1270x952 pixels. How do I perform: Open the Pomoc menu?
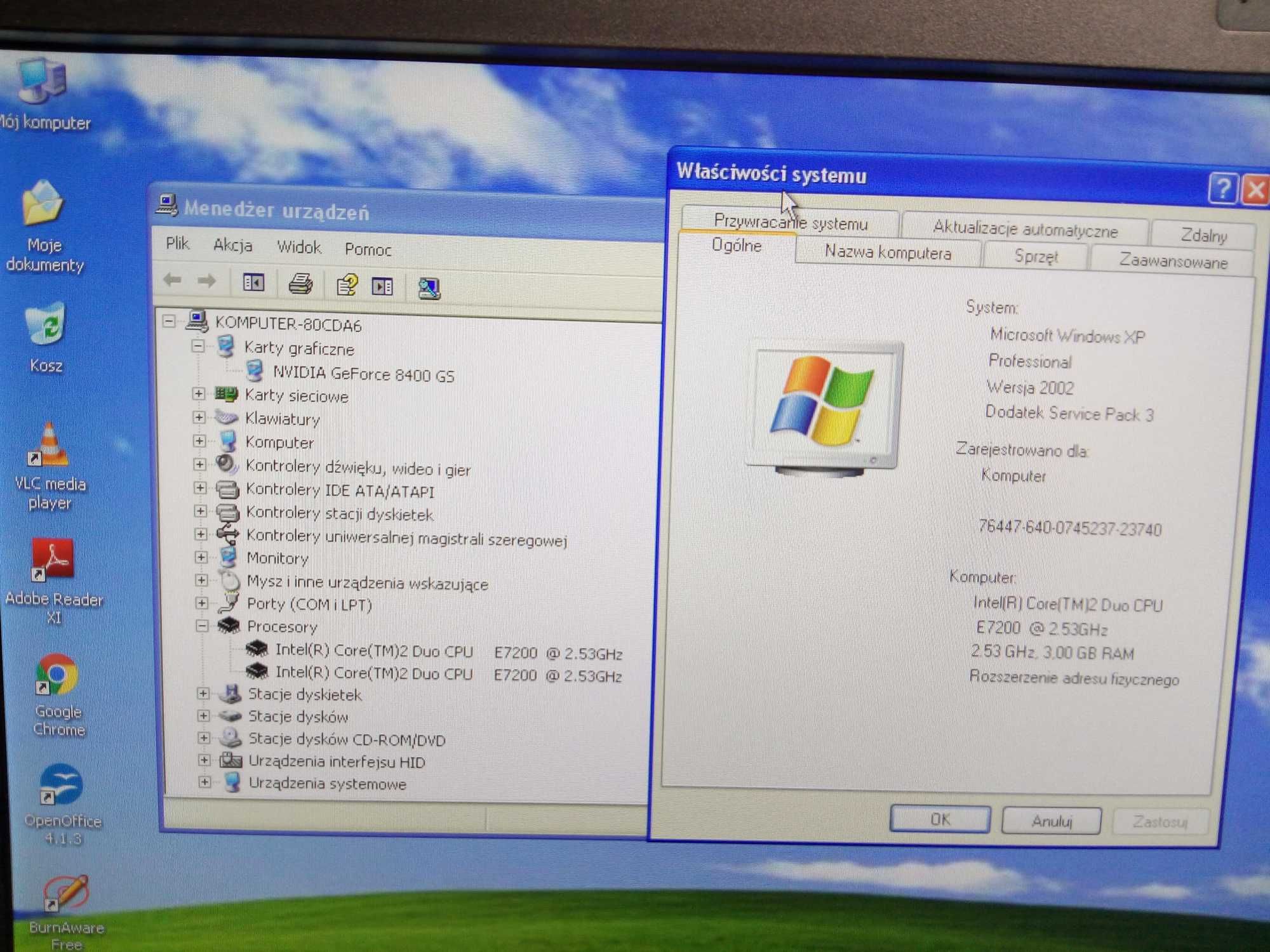tap(368, 249)
